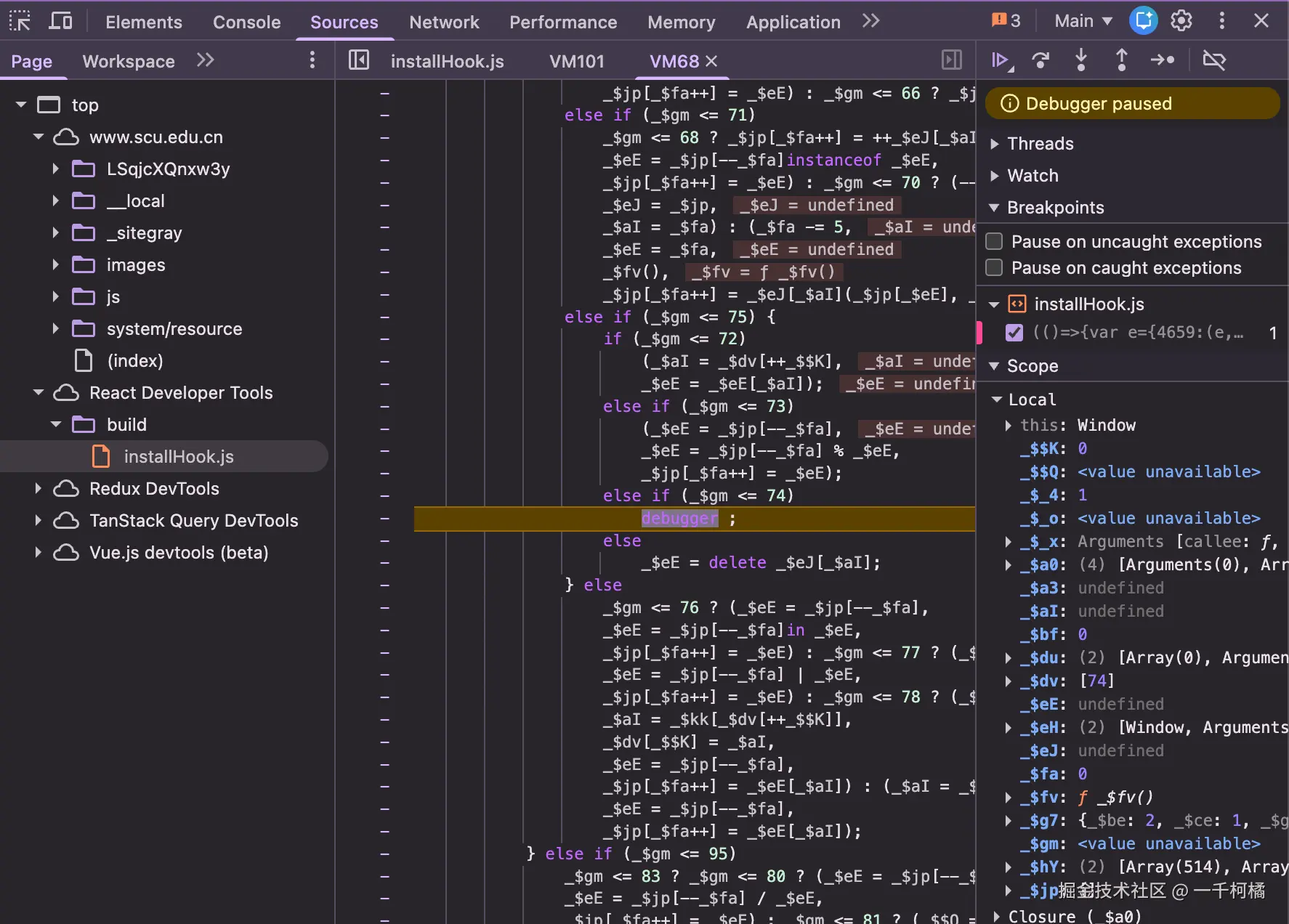Expand the _$g7 object variable
The image size is (1289, 924).
tap(1009, 820)
